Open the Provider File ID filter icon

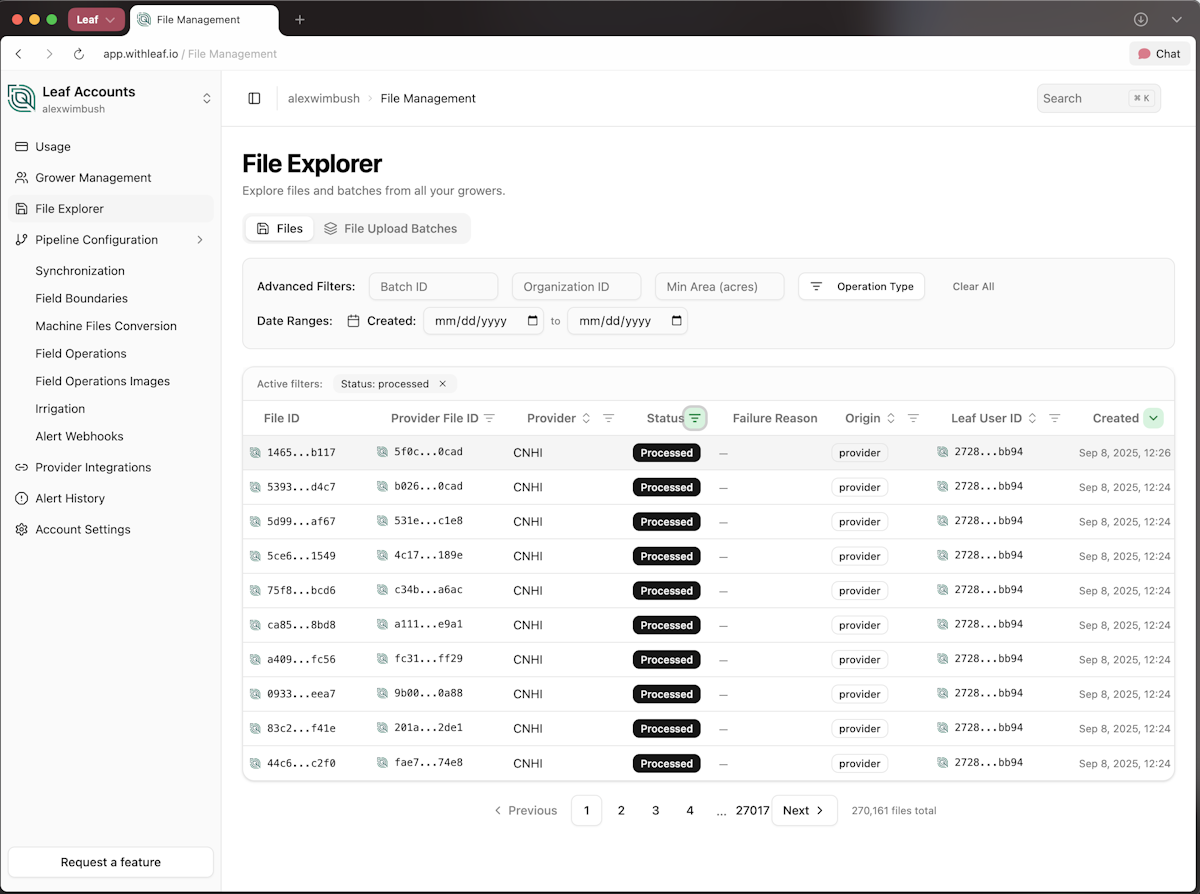(x=489, y=418)
